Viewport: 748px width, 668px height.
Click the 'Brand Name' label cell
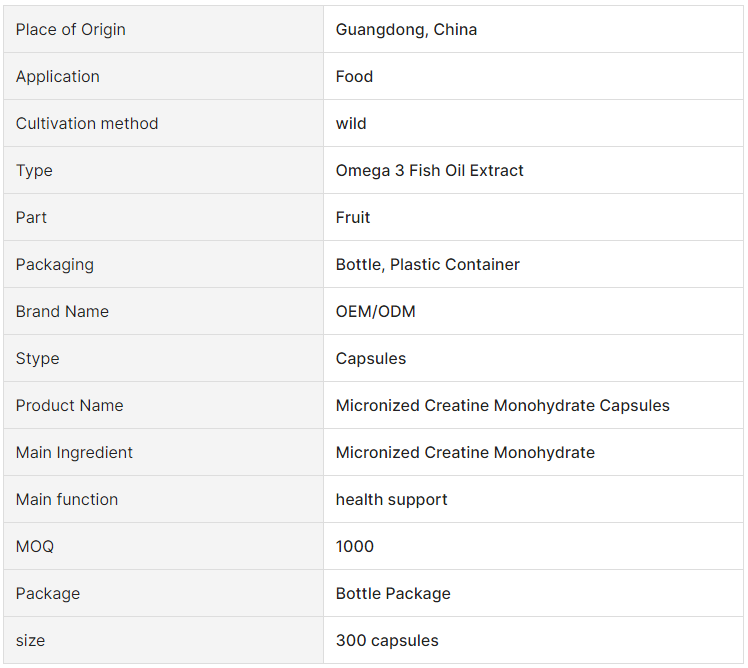(x=163, y=311)
